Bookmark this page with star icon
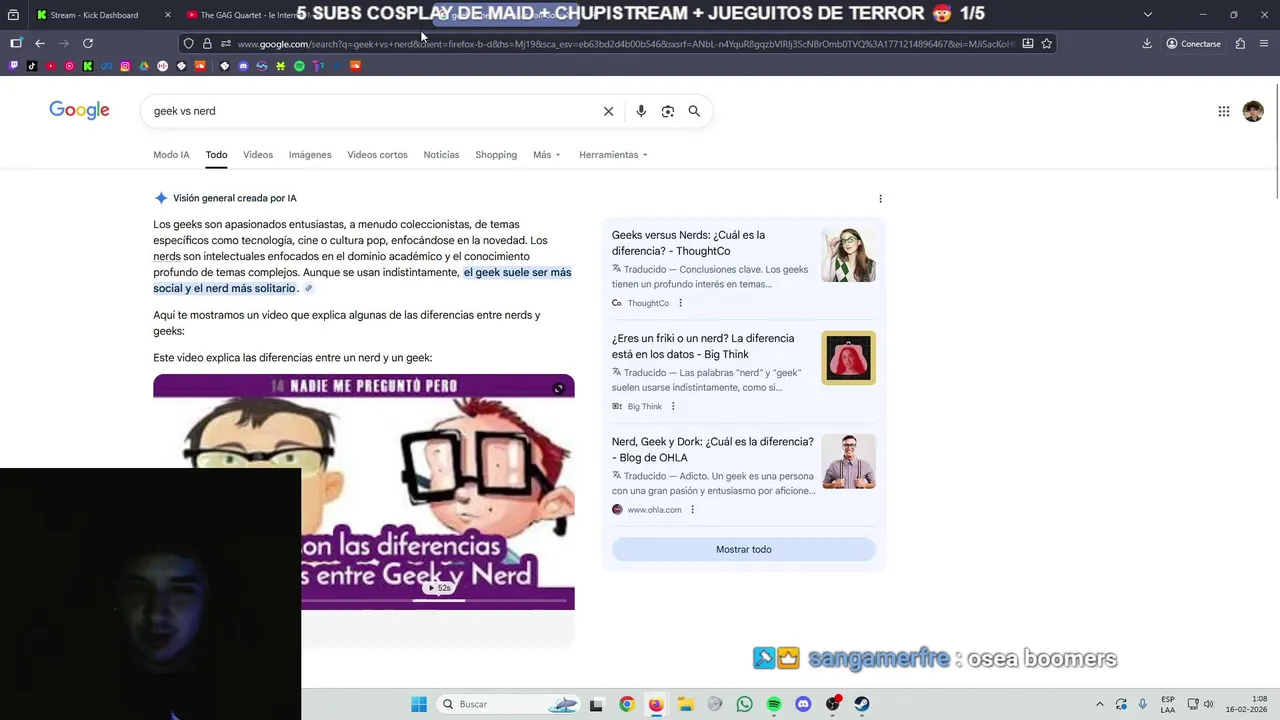This screenshot has height=720, width=1280. (1046, 43)
